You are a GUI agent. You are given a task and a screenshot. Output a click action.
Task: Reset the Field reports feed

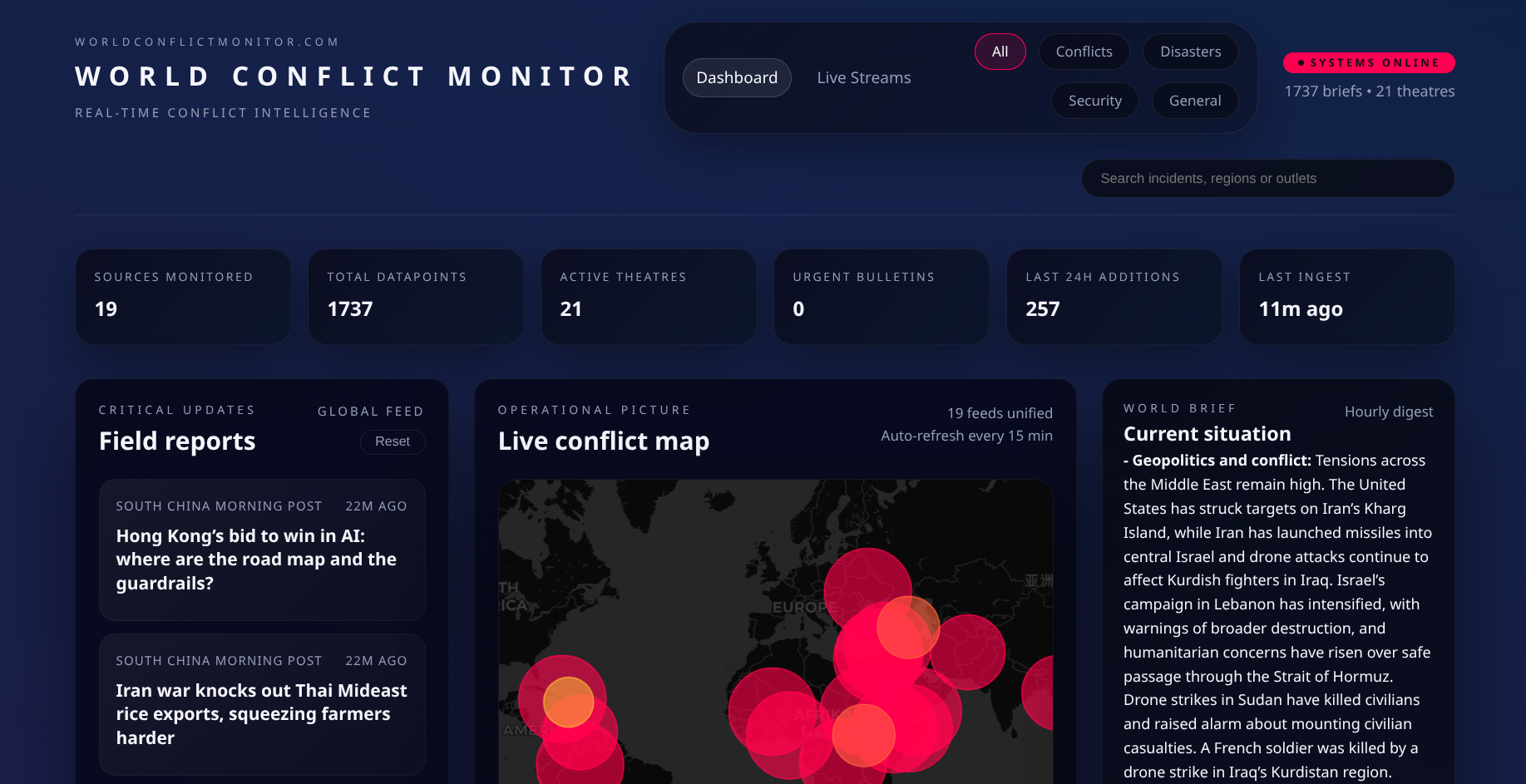point(393,441)
